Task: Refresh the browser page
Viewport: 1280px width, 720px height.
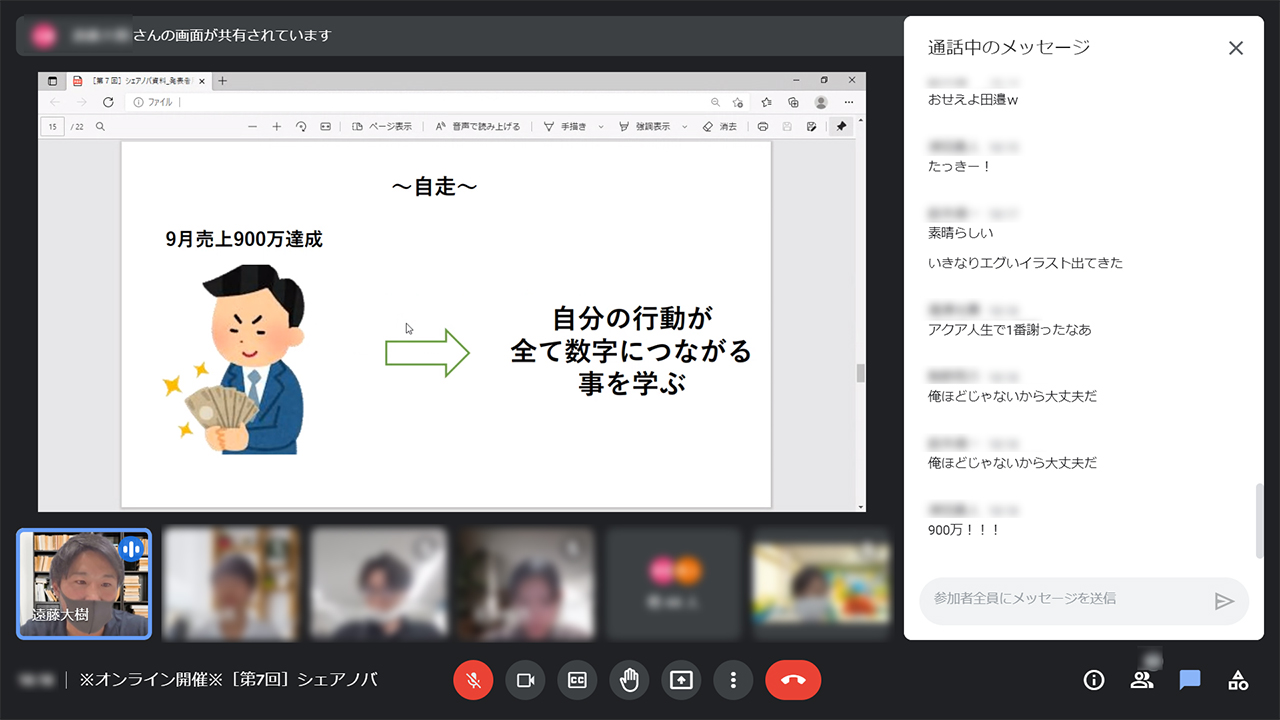Action: tap(108, 102)
